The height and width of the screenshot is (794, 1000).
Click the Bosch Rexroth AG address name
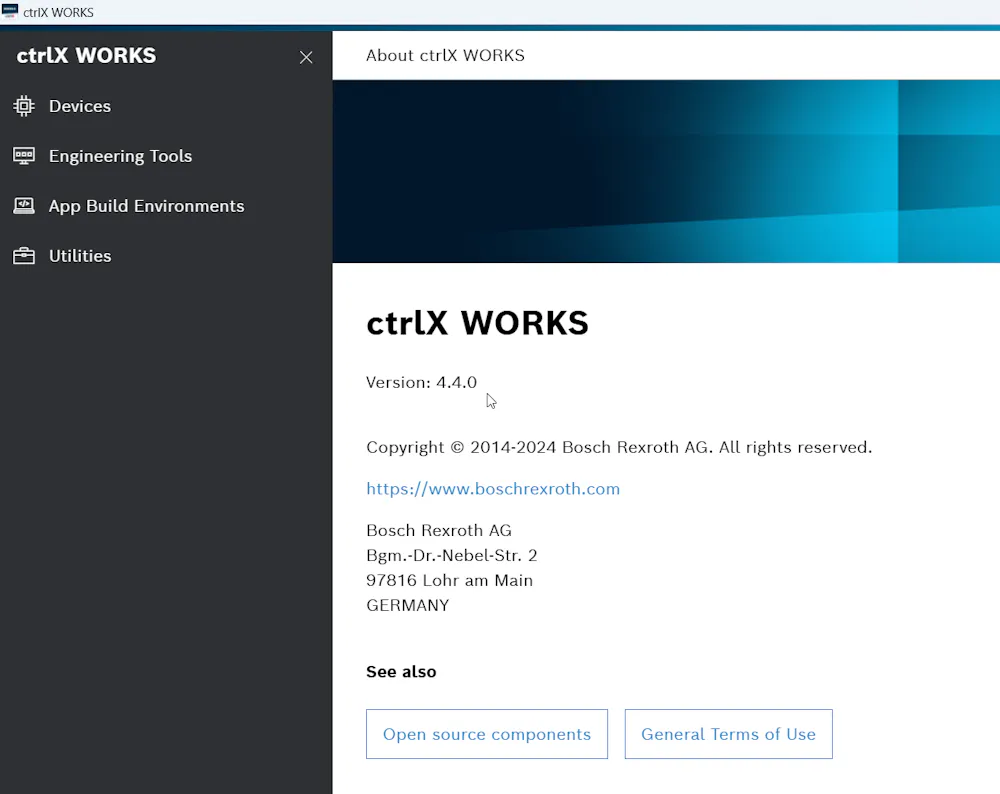pos(439,531)
